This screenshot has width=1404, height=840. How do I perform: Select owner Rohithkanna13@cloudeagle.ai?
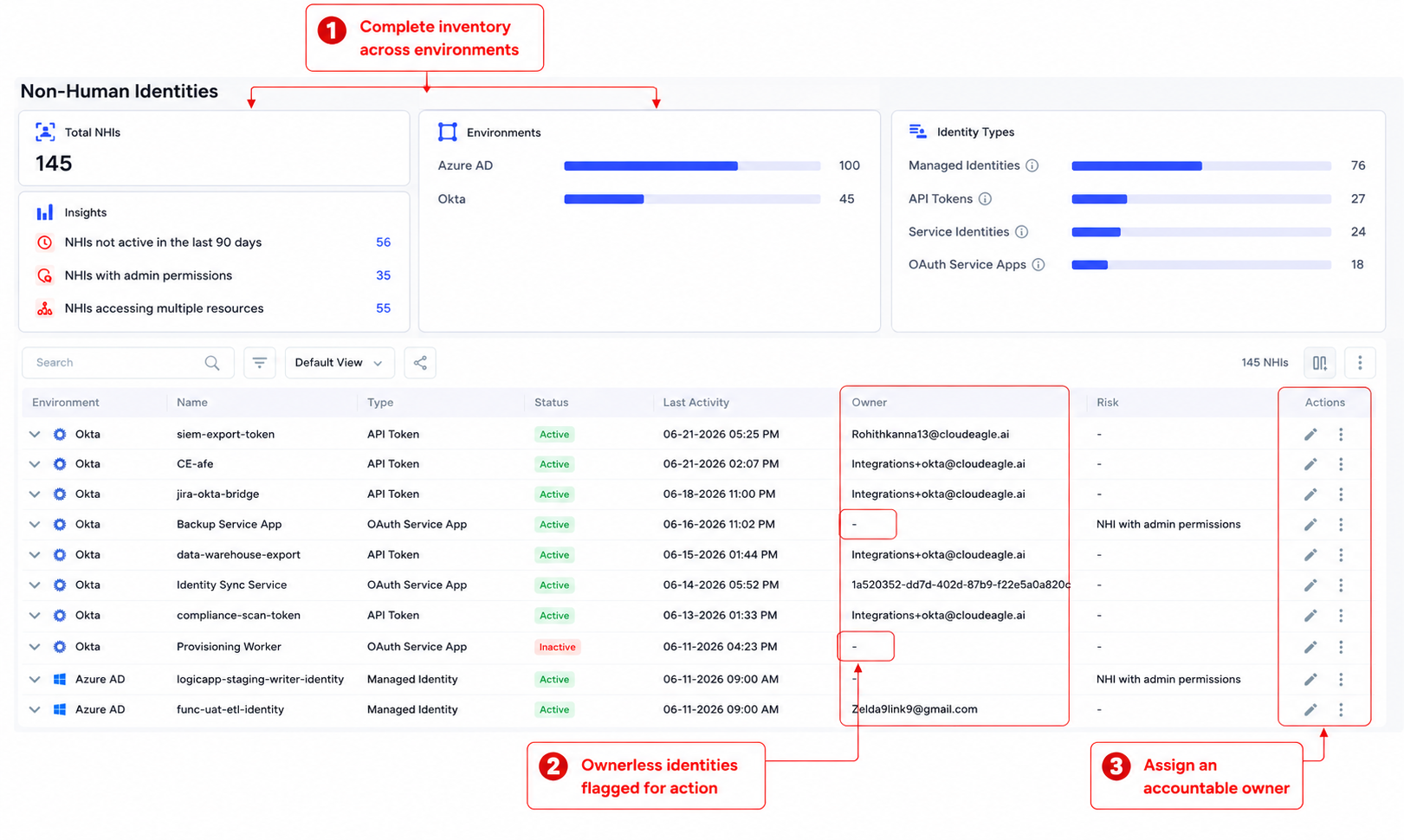pos(930,435)
